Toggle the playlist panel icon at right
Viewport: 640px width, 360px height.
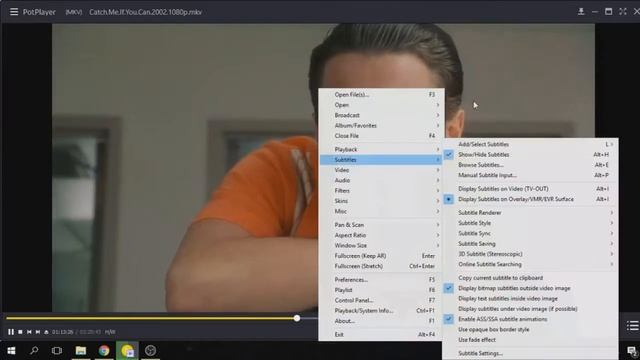pos(633,325)
